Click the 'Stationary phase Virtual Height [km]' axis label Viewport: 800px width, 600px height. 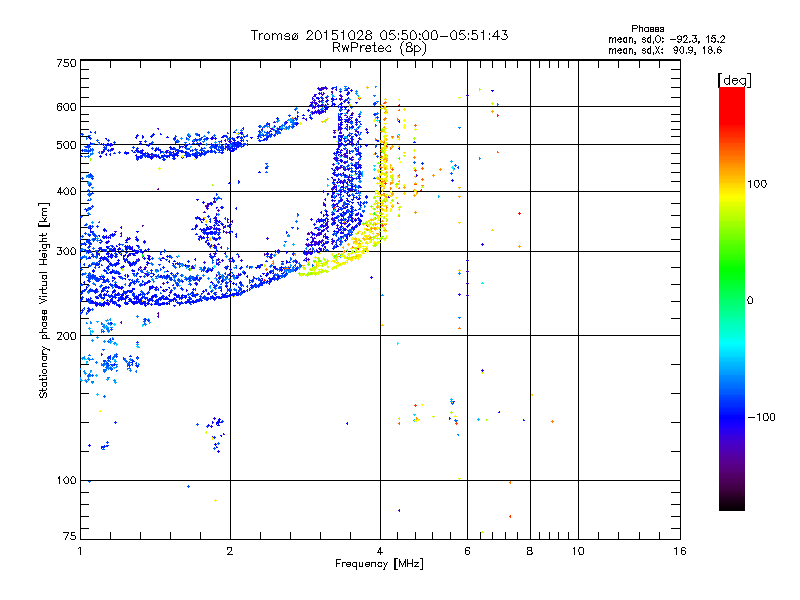tap(44, 300)
